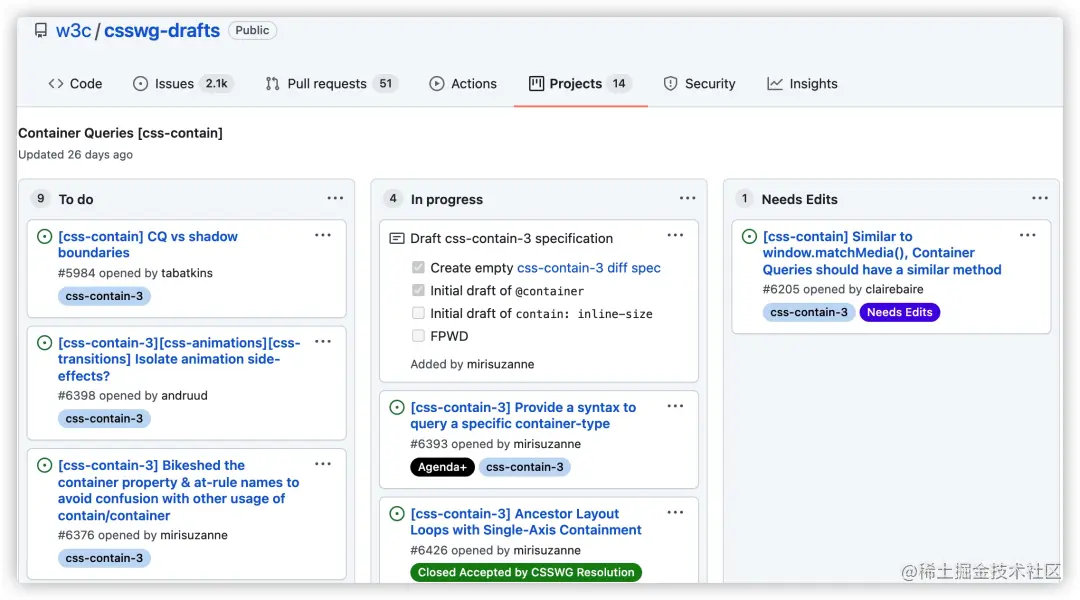Click the open issue icon on Isolate animation side-effects card
This screenshot has height=600, width=1080.
44,343
